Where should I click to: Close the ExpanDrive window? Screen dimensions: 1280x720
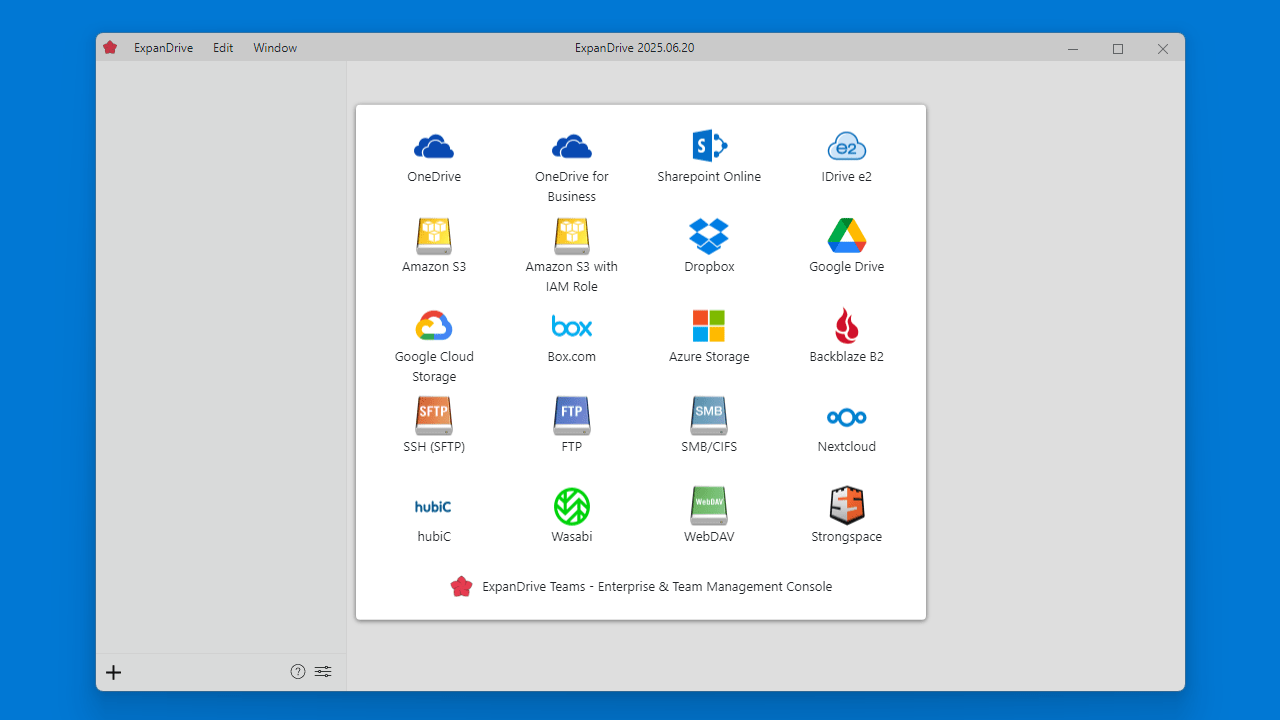[1163, 48]
